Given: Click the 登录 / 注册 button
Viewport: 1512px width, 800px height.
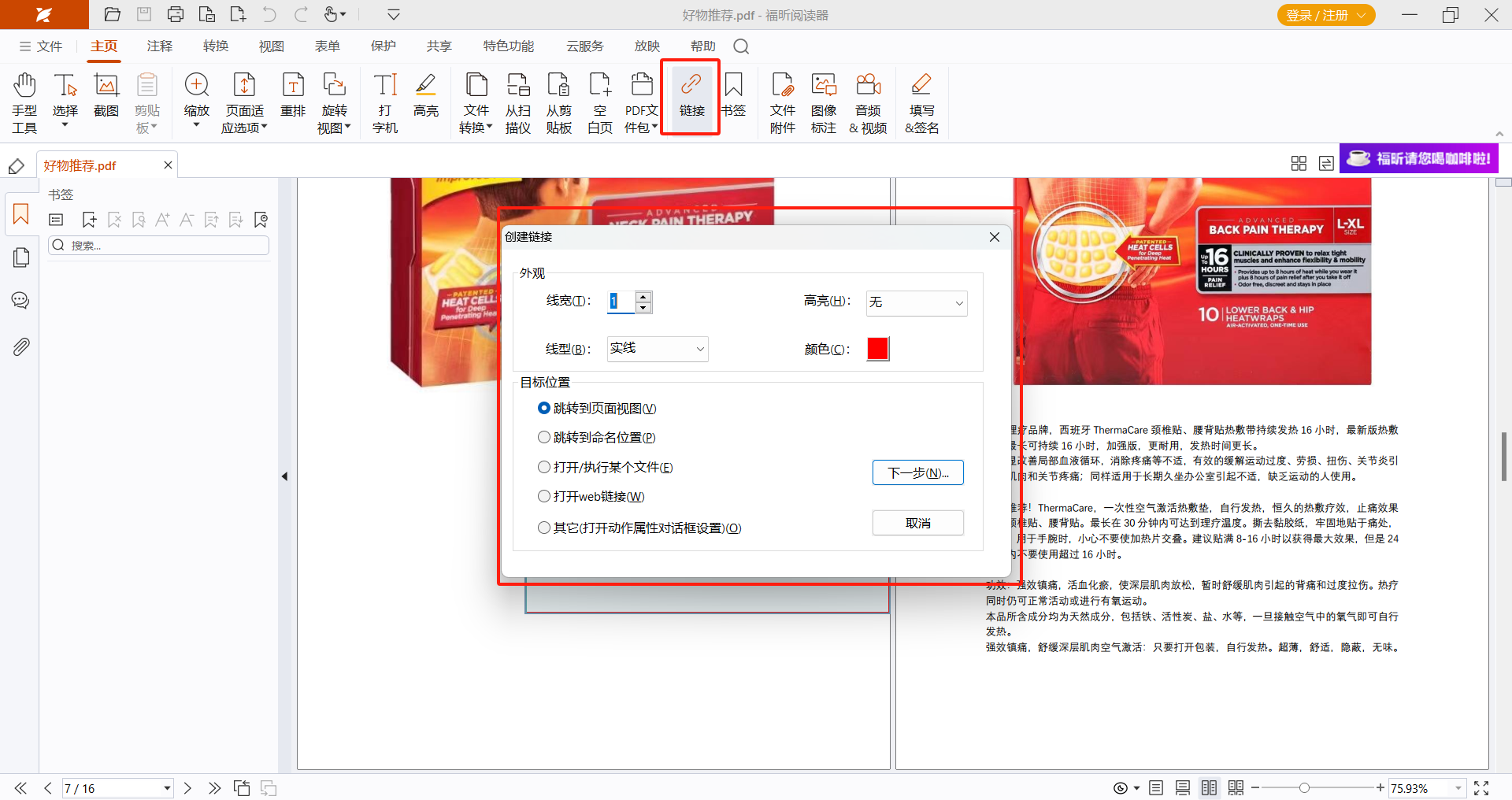Looking at the screenshot, I should coord(1326,15).
